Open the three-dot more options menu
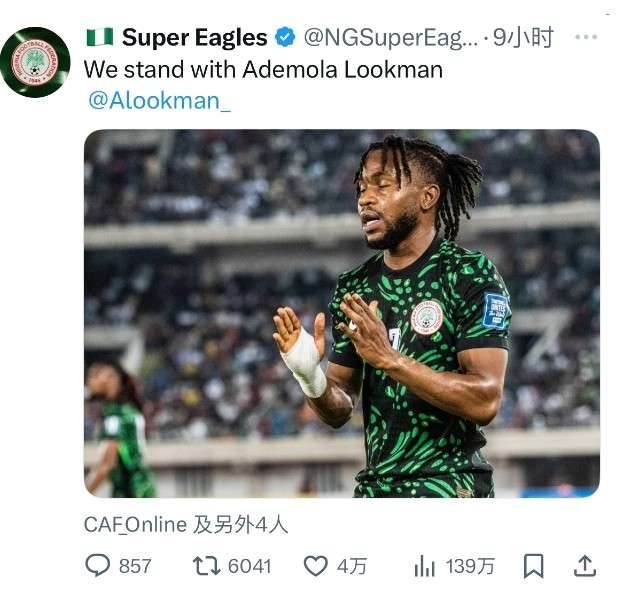The width and height of the screenshot is (631, 592). 586,37
